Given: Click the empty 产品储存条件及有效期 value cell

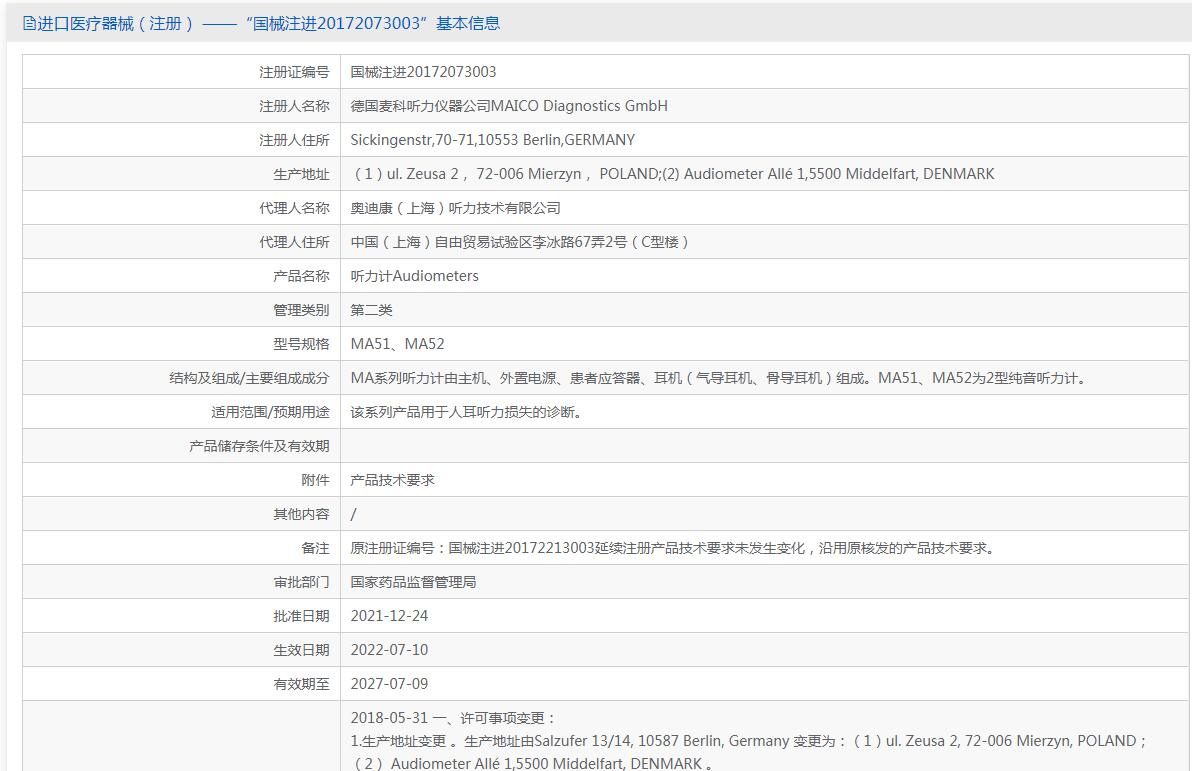Looking at the screenshot, I should 764,446.
